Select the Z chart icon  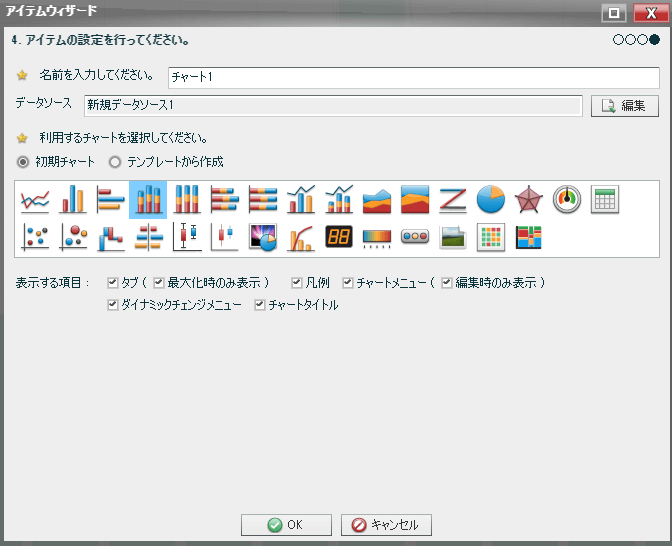point(453,200)
